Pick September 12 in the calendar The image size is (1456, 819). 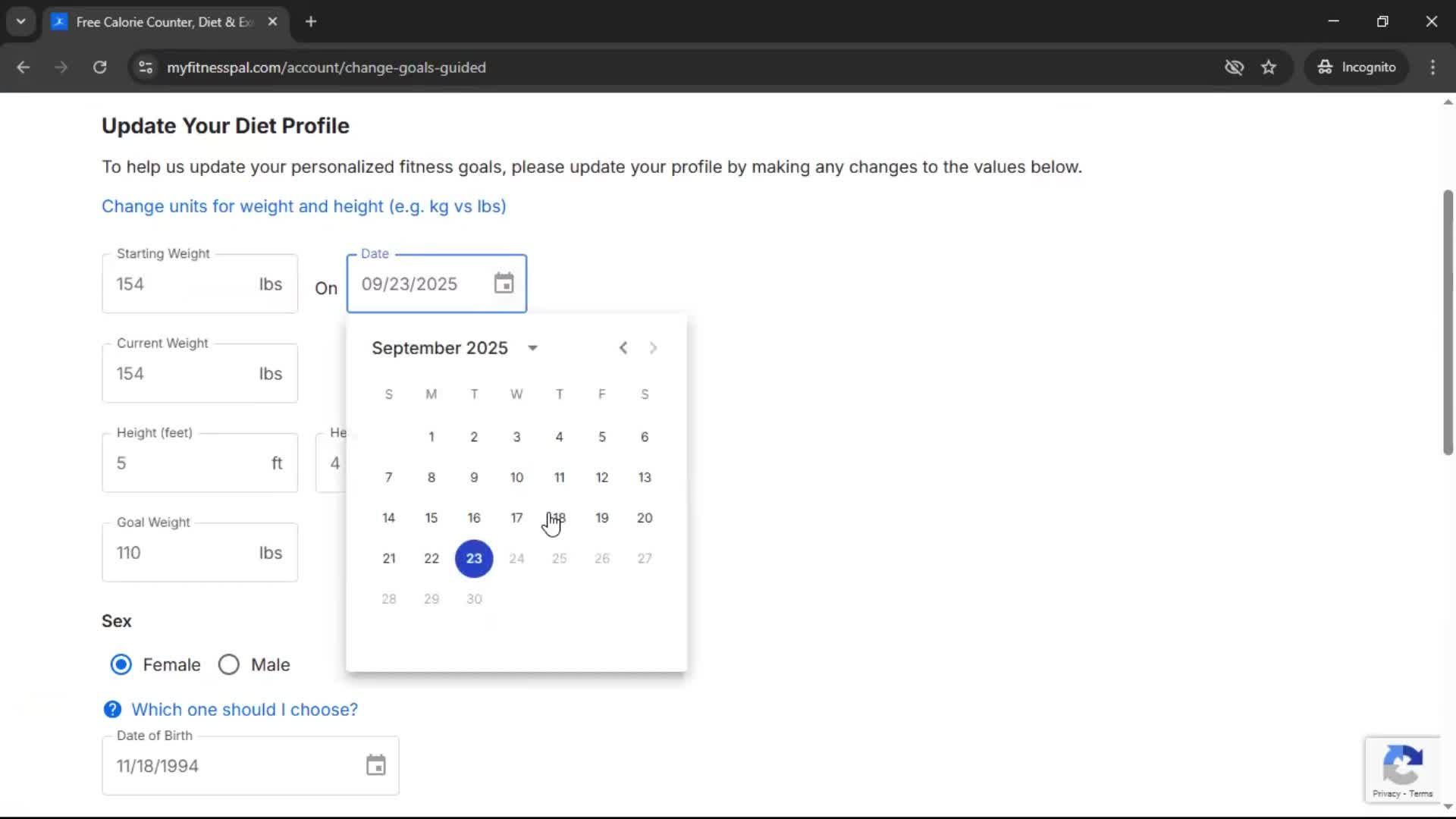tap(602, 477)
